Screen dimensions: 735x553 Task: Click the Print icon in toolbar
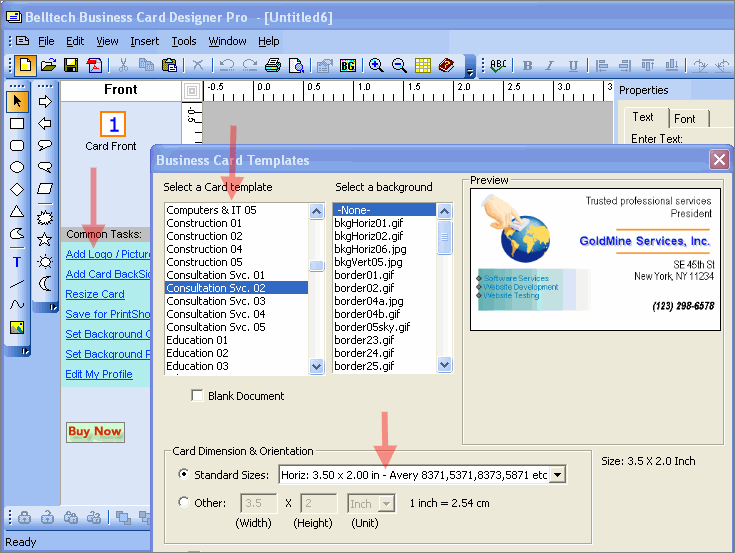(273, 66)
